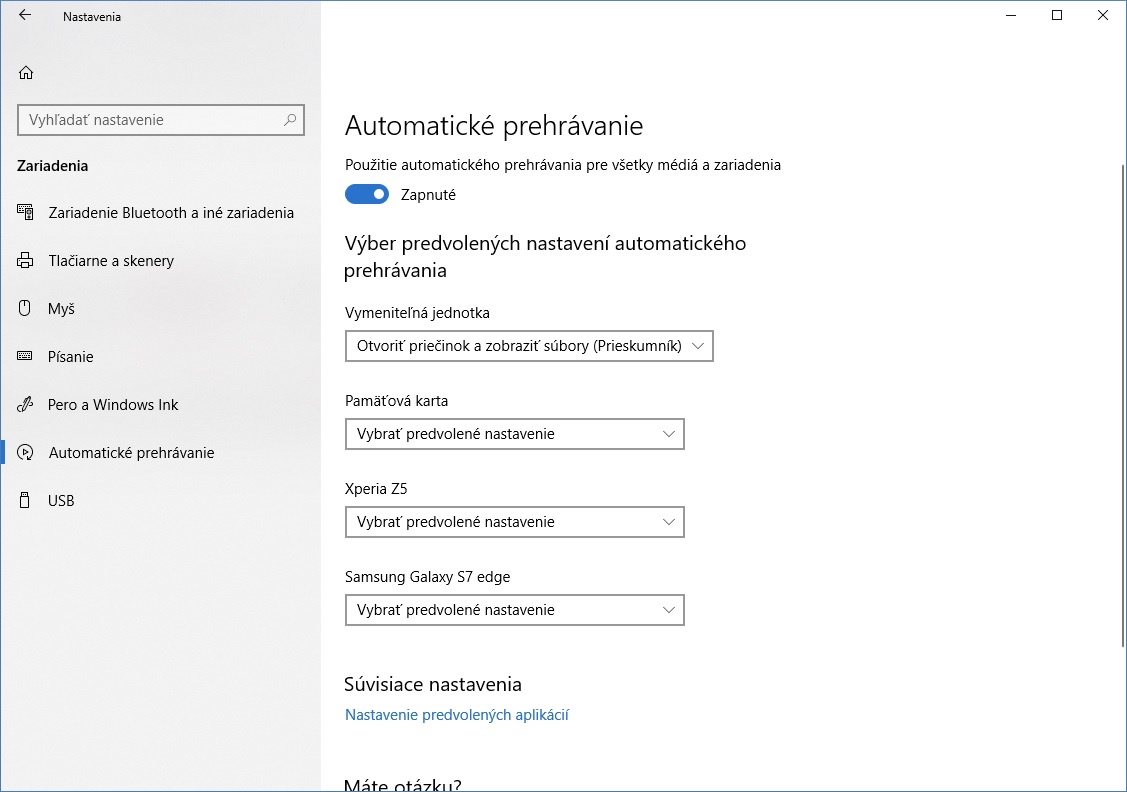Turn off the Zapnuté autoplay toggle
1127x792 pixels.
(367, 194)
